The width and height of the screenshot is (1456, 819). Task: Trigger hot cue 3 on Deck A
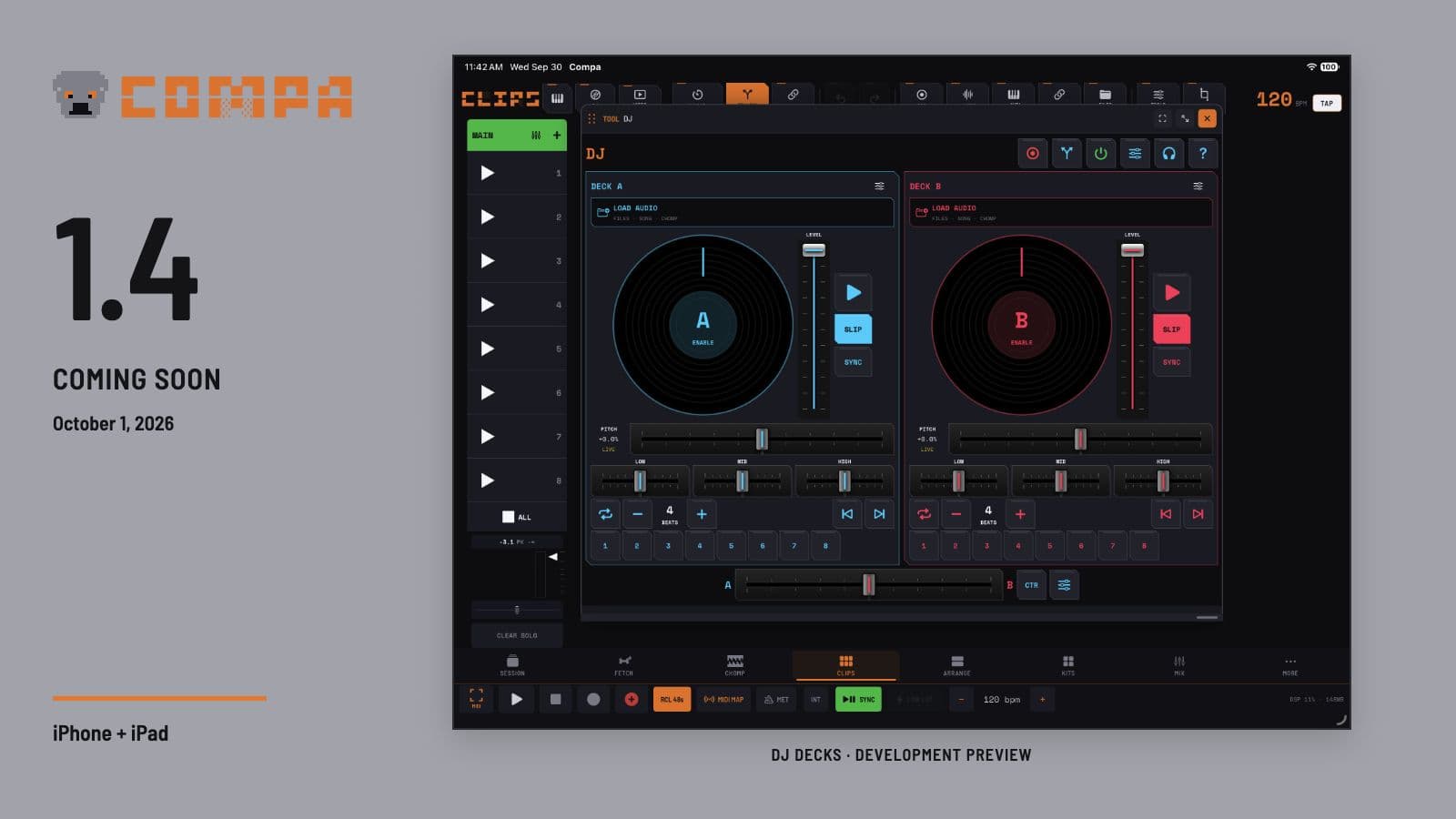(x=668, y=546)
